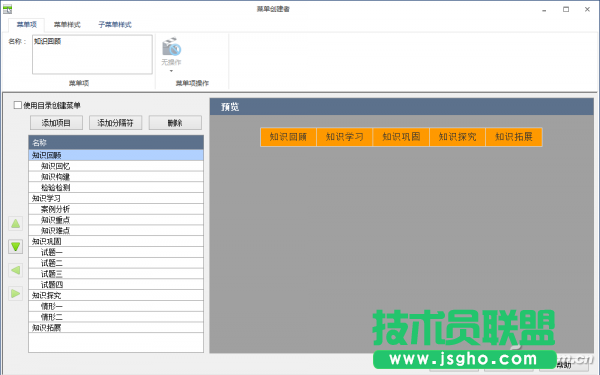
Task: Click 知识拓展 orange preview menu button
Action: click(514, 137)
